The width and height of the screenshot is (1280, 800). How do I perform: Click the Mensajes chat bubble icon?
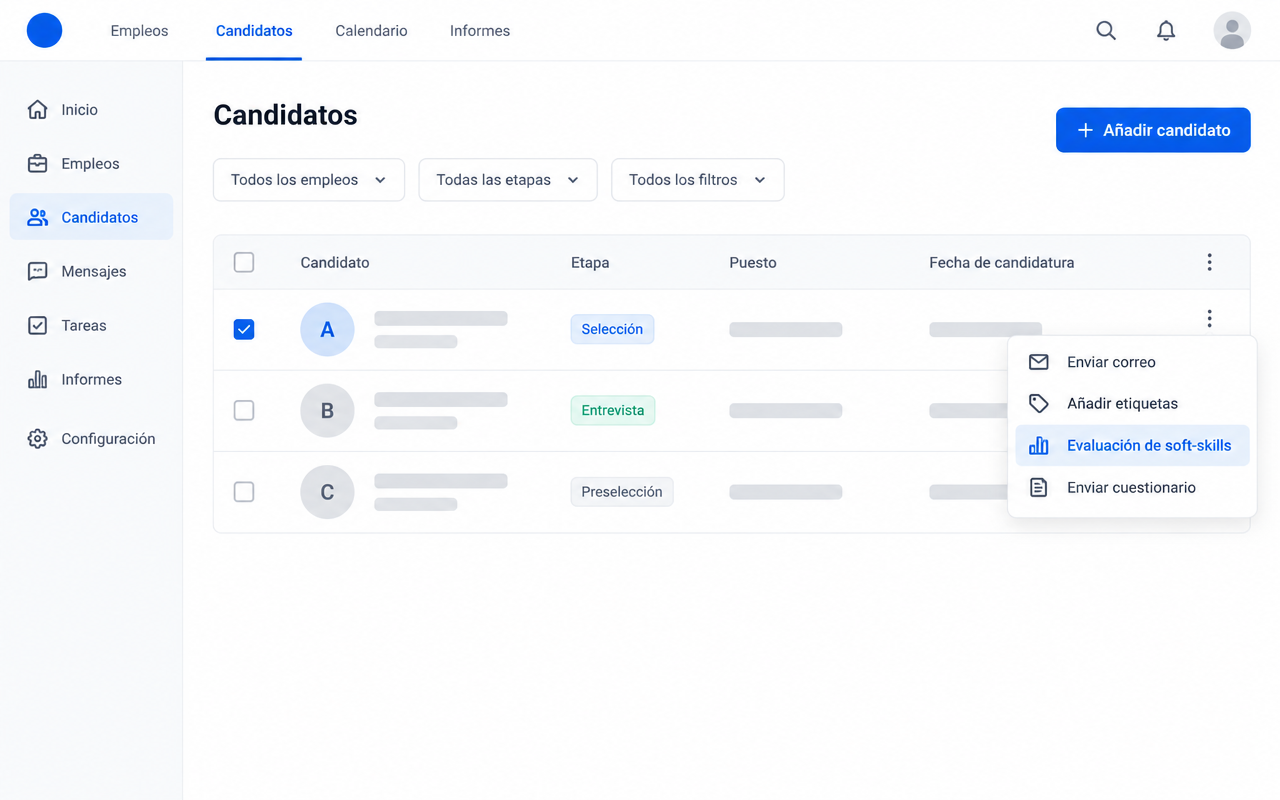[38, 272]
